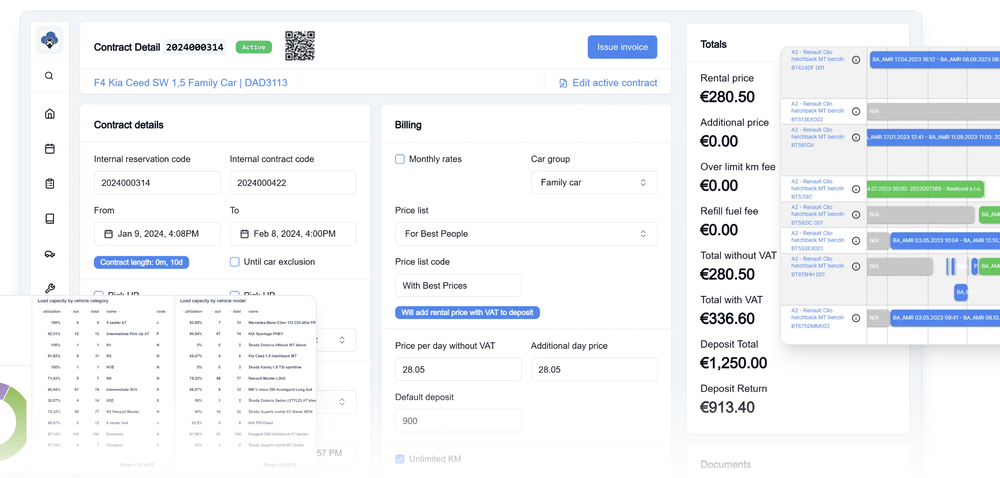
Task: Open the BT570IC vehicle link in the timeline
Action: pos(818,189)
